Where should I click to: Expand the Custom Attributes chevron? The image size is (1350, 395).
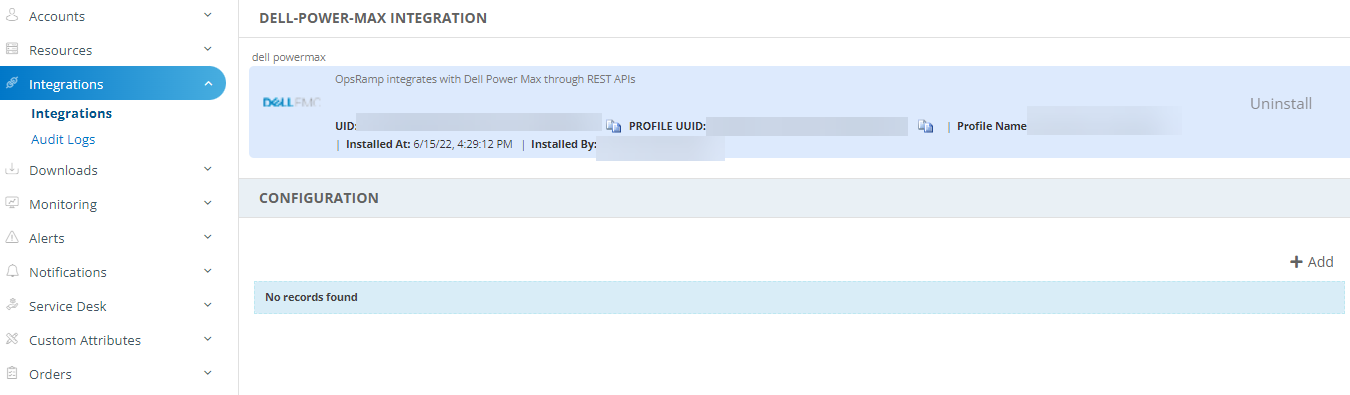207,339
